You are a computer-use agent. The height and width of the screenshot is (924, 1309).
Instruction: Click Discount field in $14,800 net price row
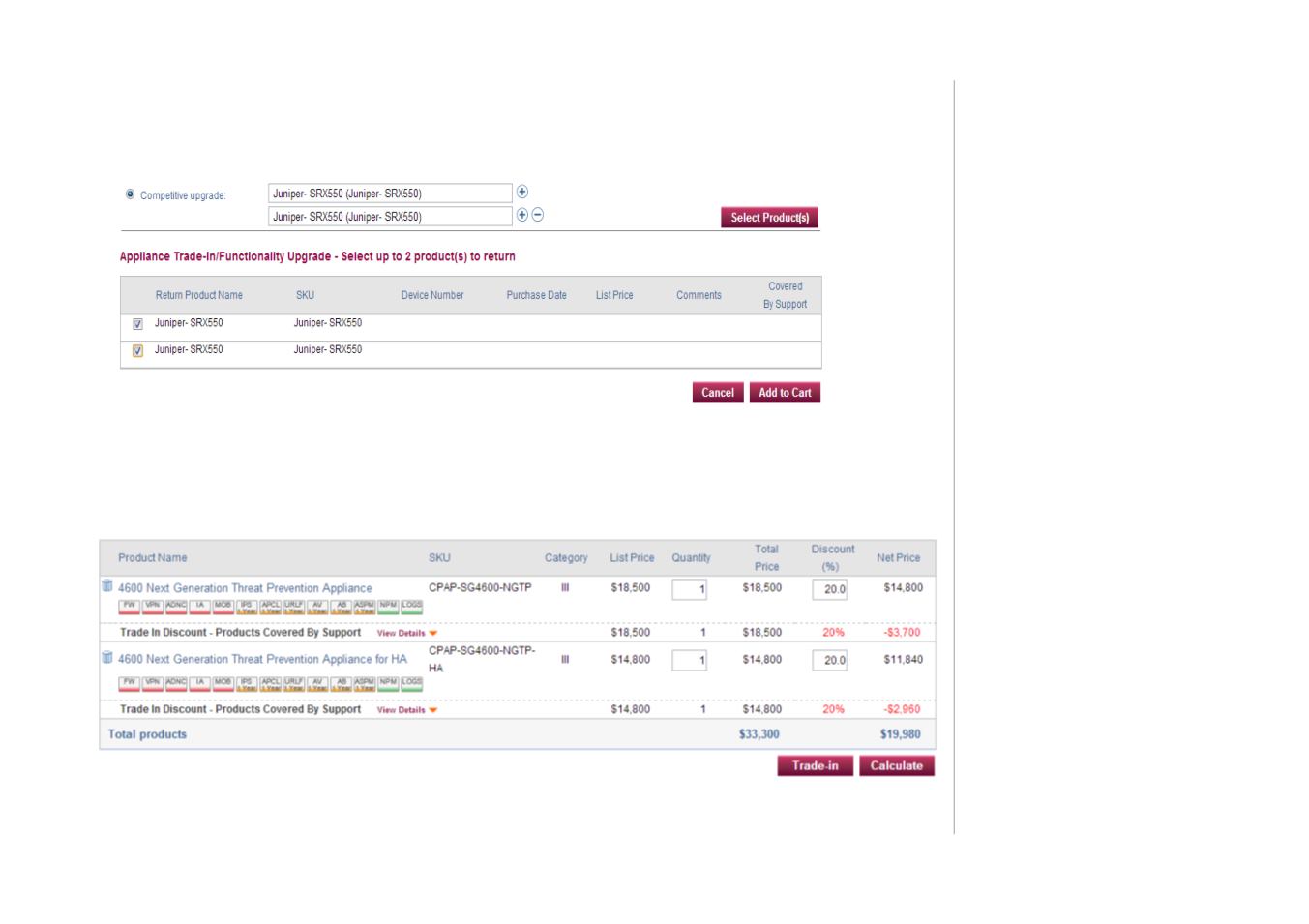830,589
